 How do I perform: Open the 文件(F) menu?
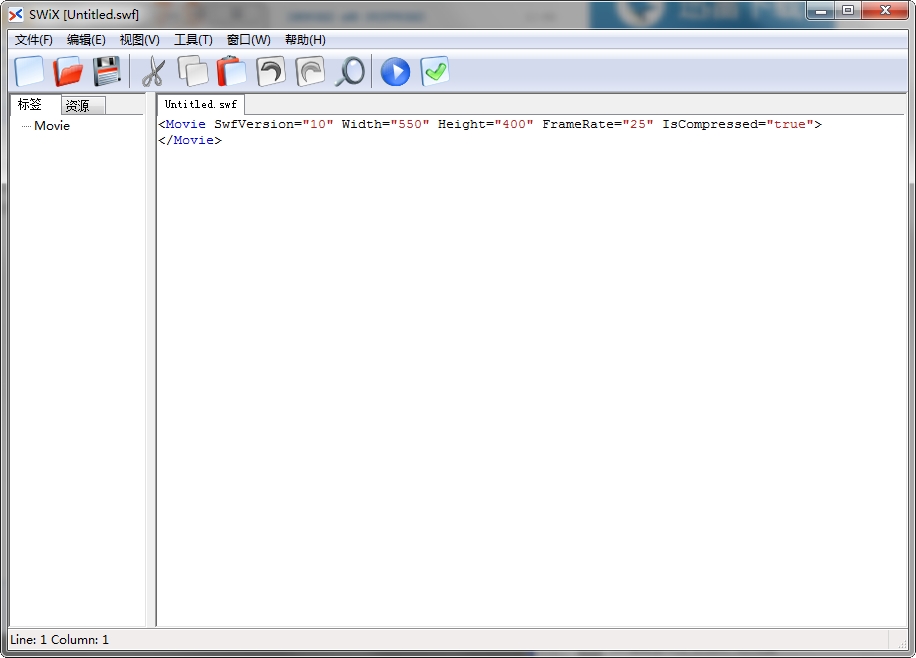[34, 40]
